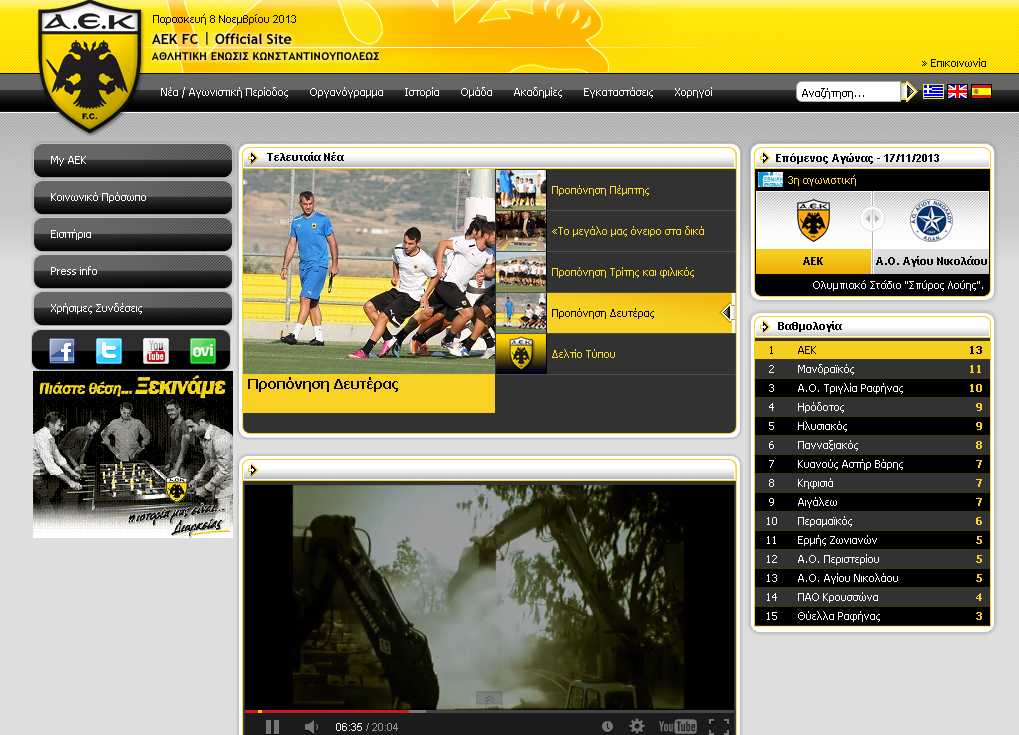Image resolution: width=1019 pixels, height=735 pixels.
Task: Pause the playing video
Action: click(x=272, y=727)
